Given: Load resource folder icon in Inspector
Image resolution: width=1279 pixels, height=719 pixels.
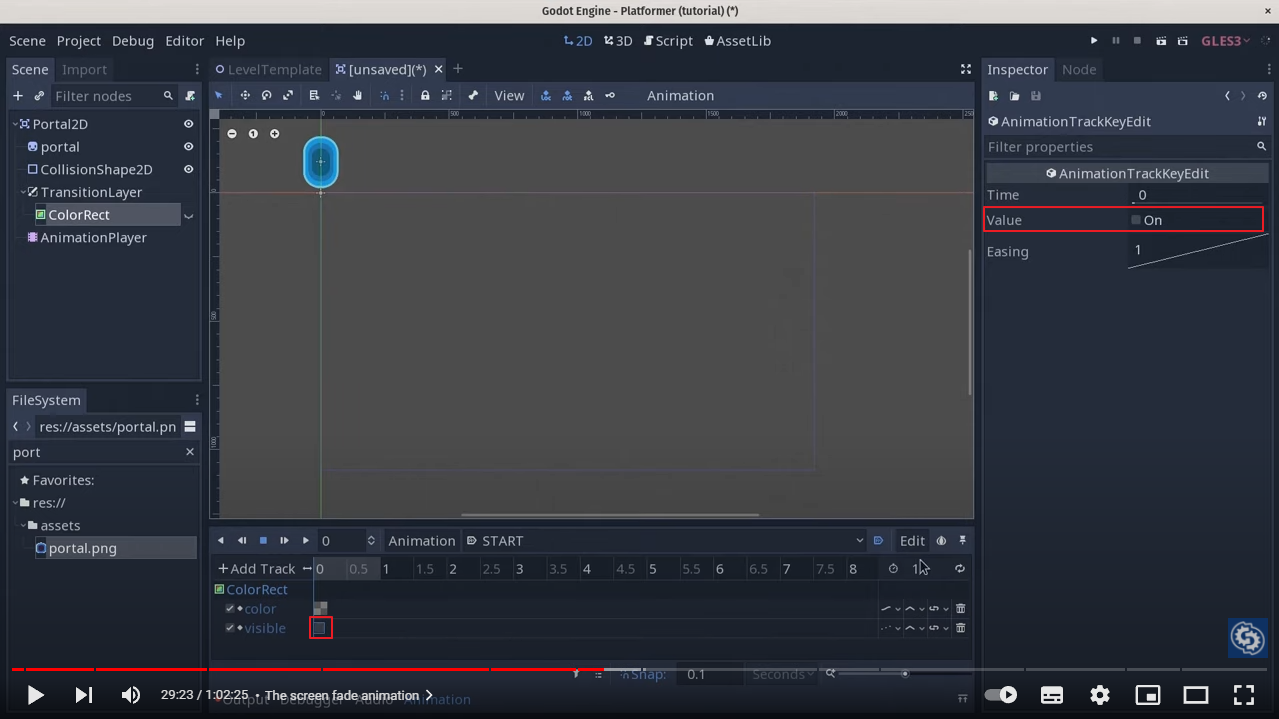Looking at the screenshot, I should point(1014,95).
